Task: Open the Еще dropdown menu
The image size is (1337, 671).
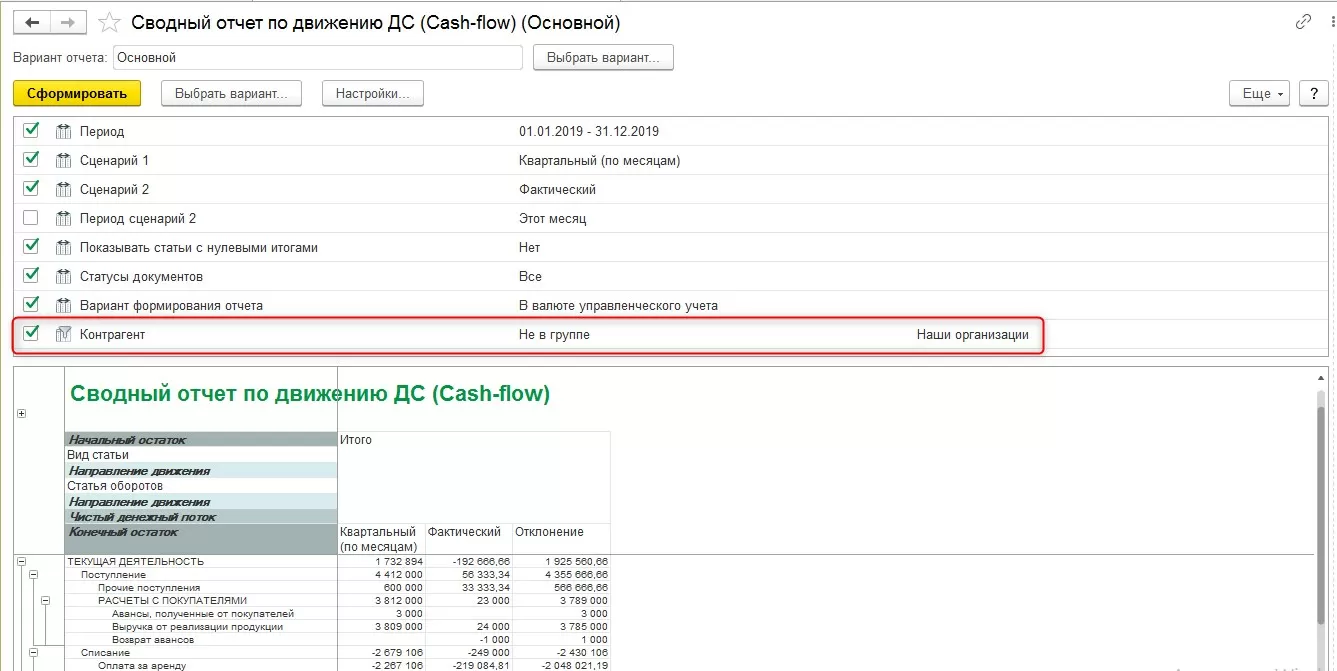Action: coord(1259,93)
